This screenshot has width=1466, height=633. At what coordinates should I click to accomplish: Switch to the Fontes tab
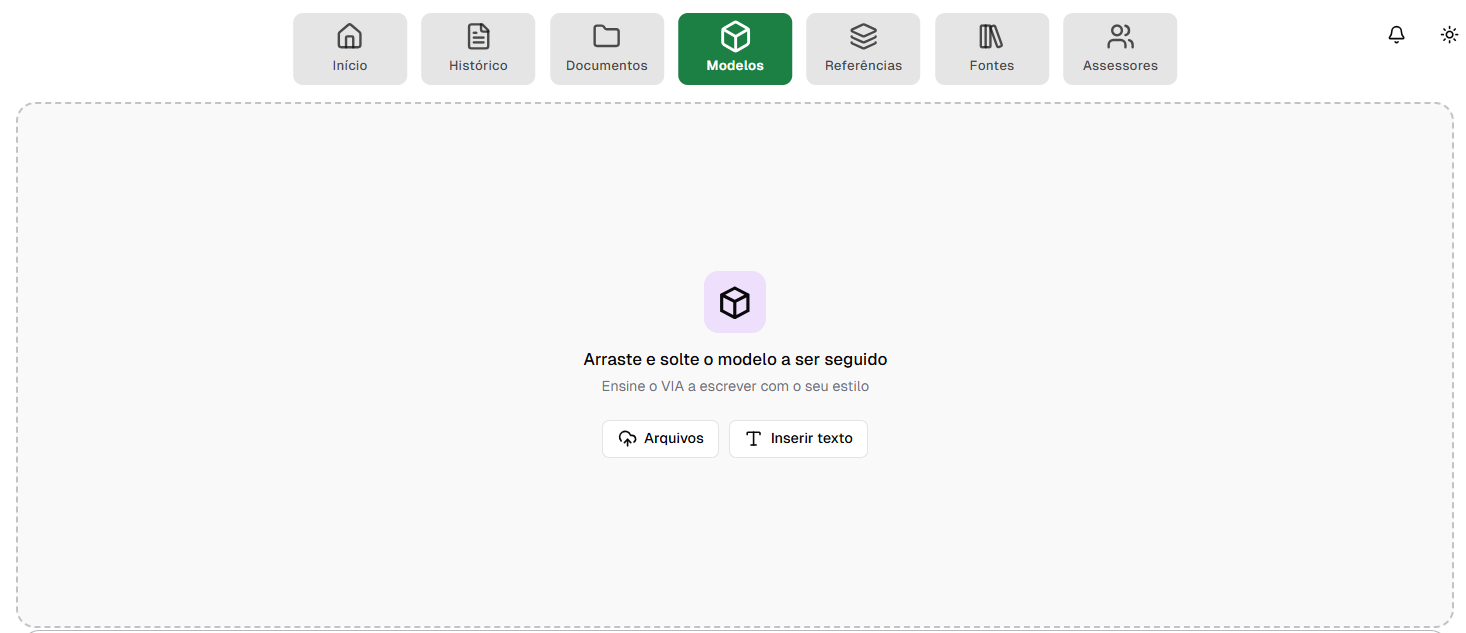(992, 49)
